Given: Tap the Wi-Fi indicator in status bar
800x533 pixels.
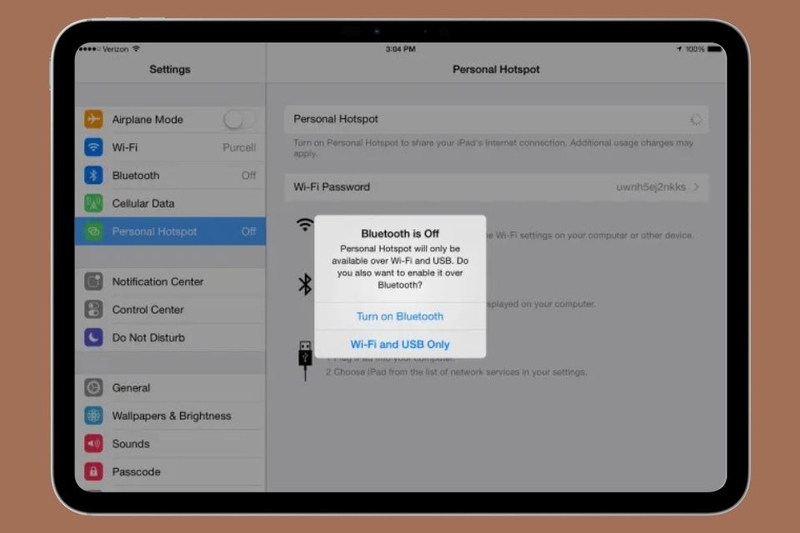Looking at the screenshot, I should [x=136, y=49].
